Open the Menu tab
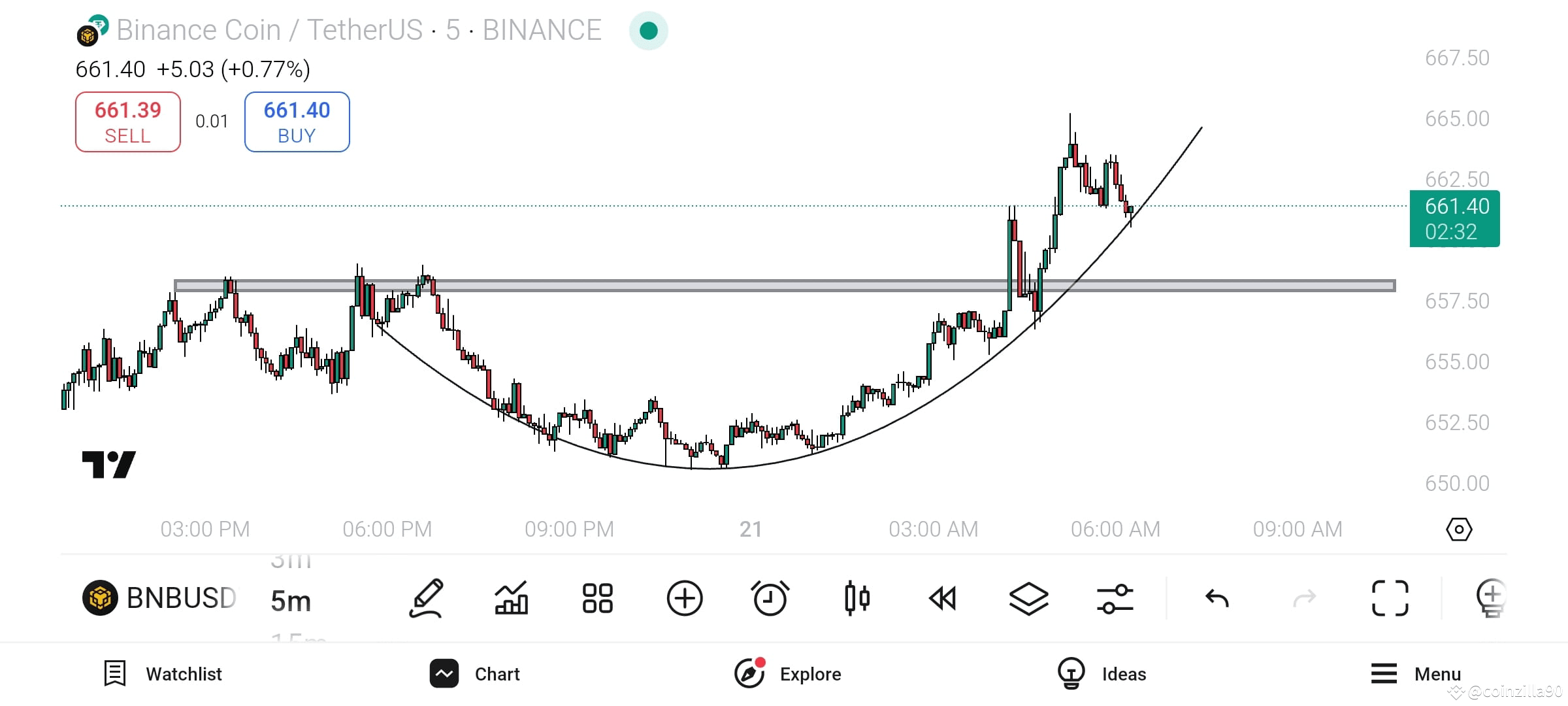The height and width of the screenshot is (706, 1568). (x=1416, y=674)
